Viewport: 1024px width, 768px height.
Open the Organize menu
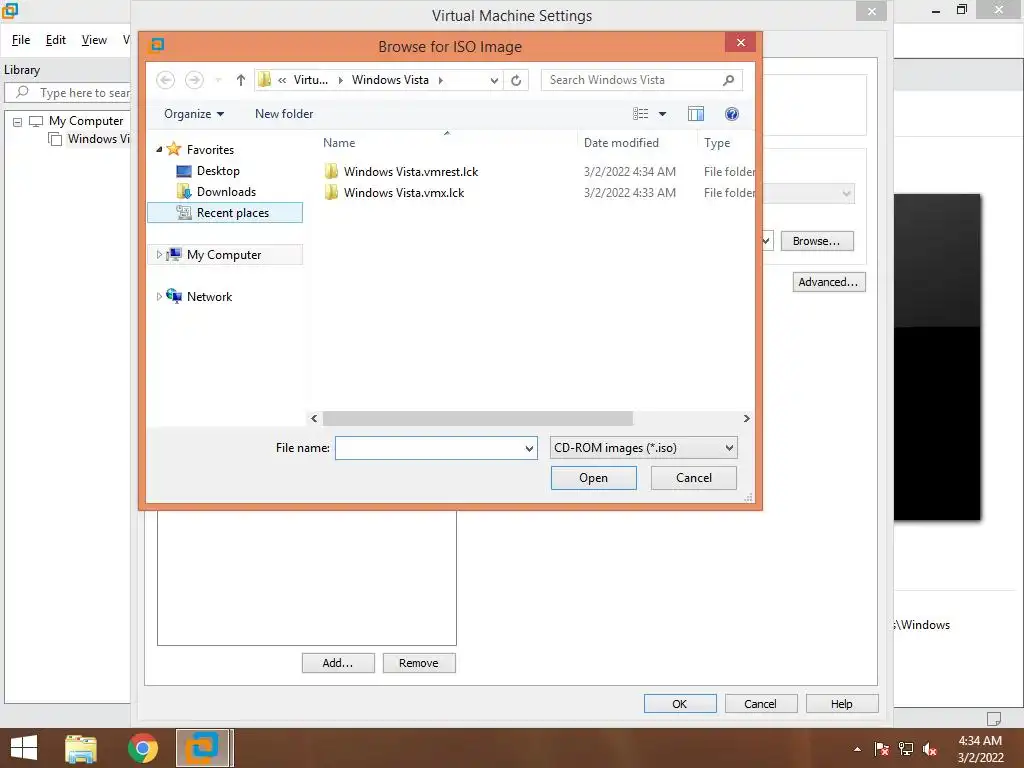click(x=194, y=114)
